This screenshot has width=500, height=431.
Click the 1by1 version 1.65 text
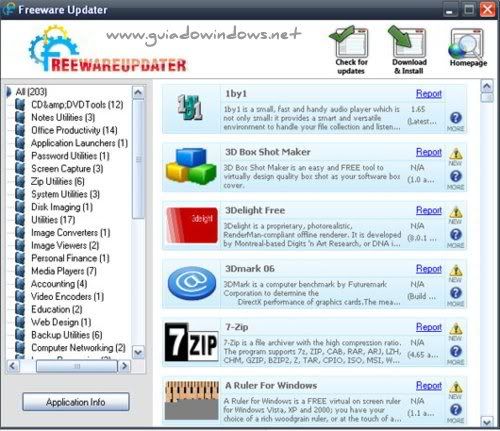pyautogui.click(x=418, y=109)
